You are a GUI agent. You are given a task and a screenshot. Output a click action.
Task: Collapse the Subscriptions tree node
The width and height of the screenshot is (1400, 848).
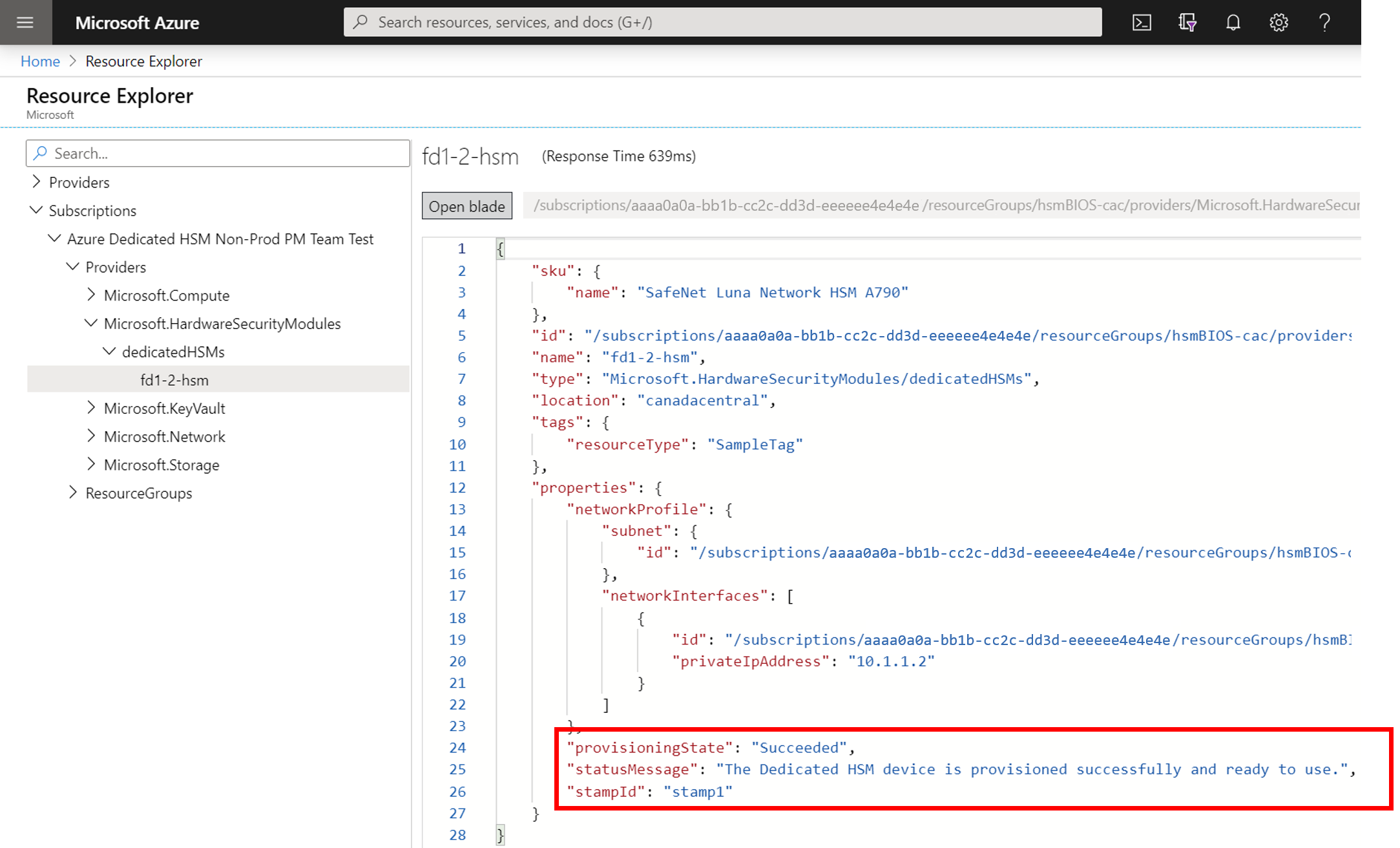click(36, 210)
